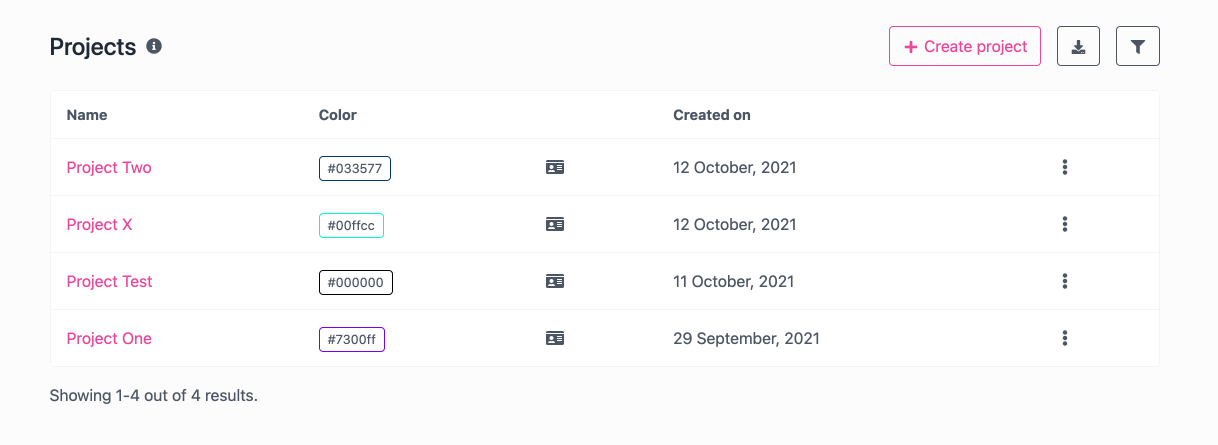Click the ID card icon for Project Two
This screenshot has width=1218, height=445.
click(555, 168)
